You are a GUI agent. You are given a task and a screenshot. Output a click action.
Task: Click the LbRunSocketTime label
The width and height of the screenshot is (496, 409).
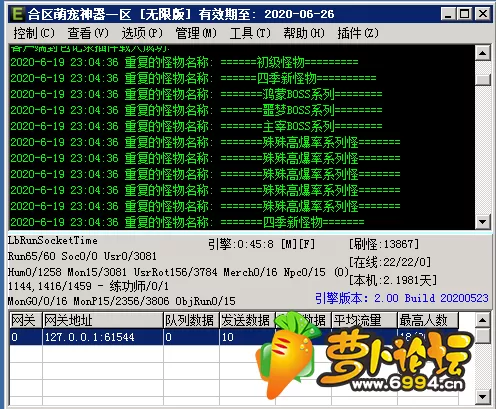tap(53, 240)
